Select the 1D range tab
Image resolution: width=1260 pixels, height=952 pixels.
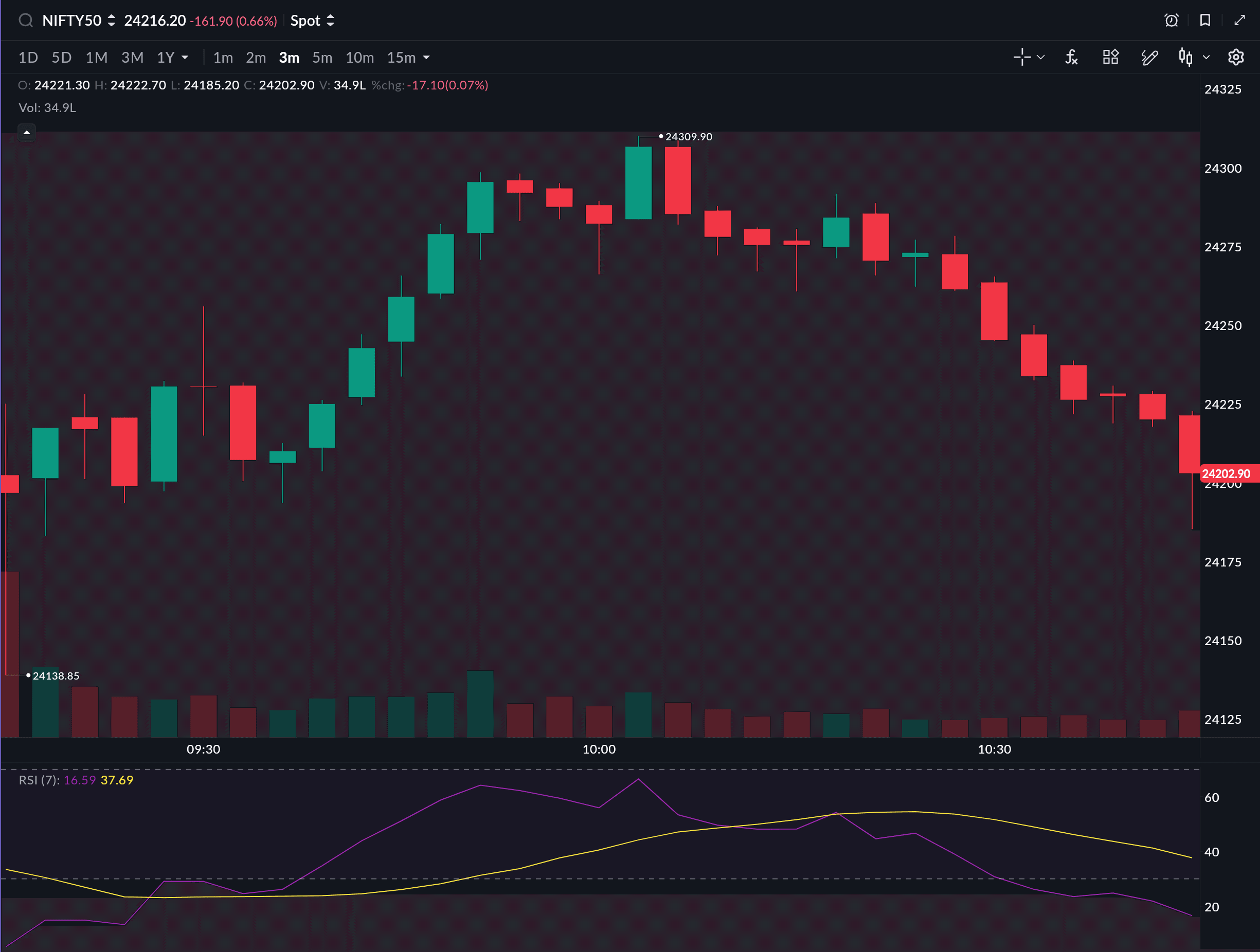[x=28, y=58]
